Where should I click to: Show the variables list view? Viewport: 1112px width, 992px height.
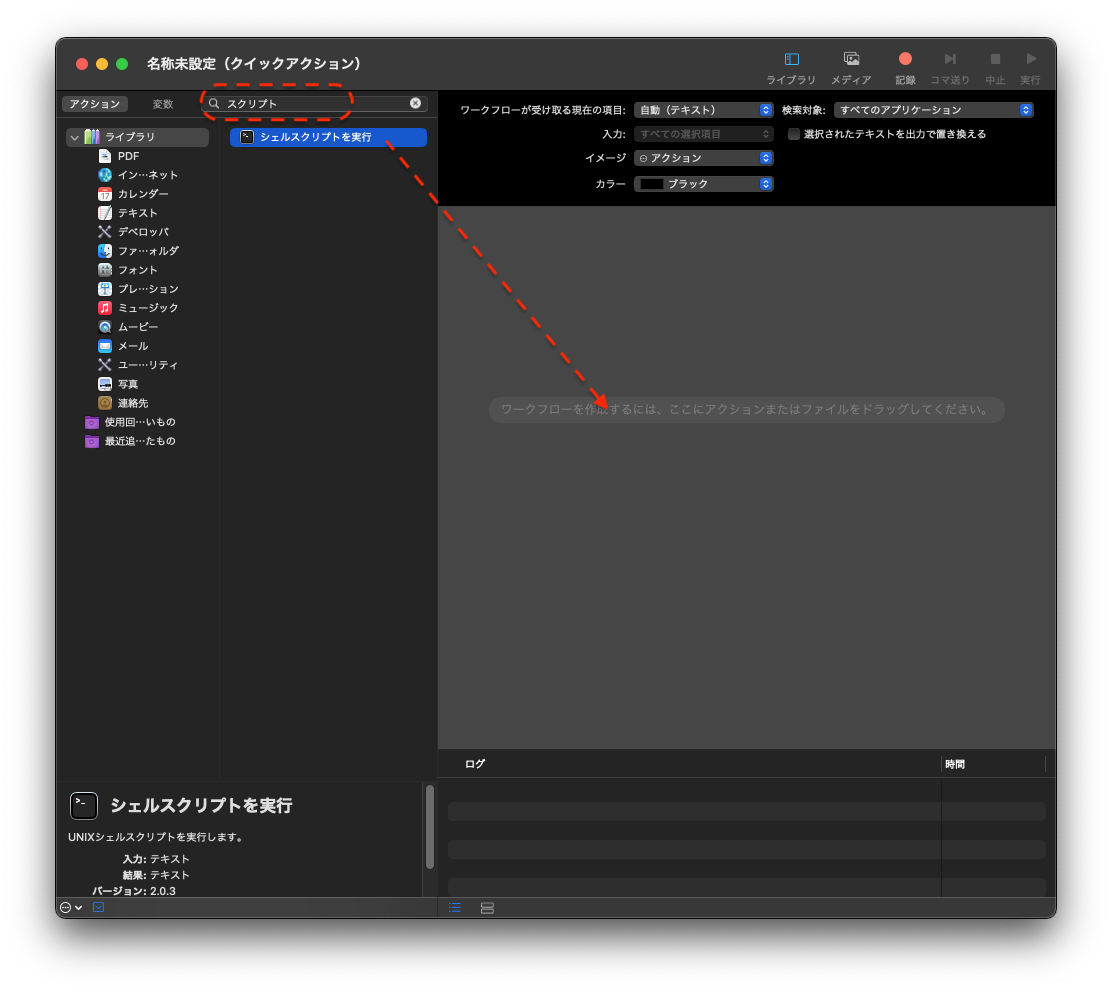pyautogui.click(x=487, y=908)
